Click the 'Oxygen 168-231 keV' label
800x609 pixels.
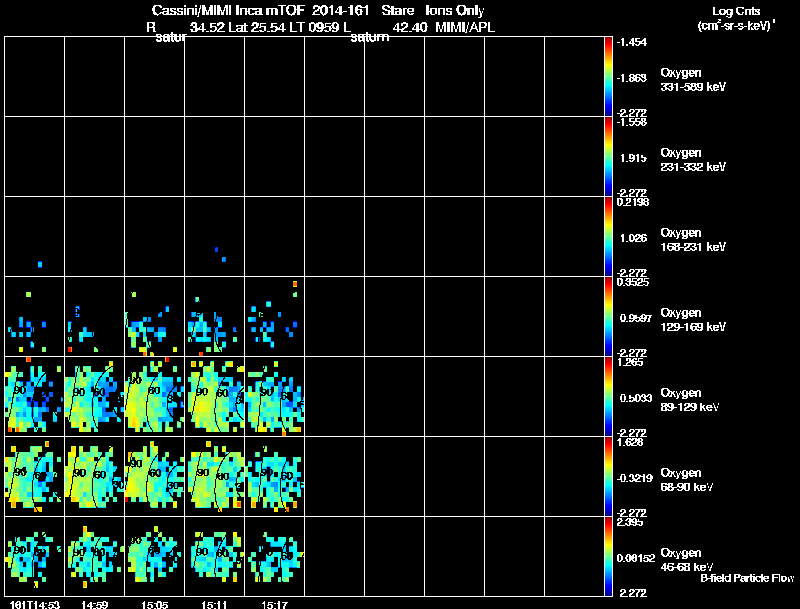tap(693, 240)
